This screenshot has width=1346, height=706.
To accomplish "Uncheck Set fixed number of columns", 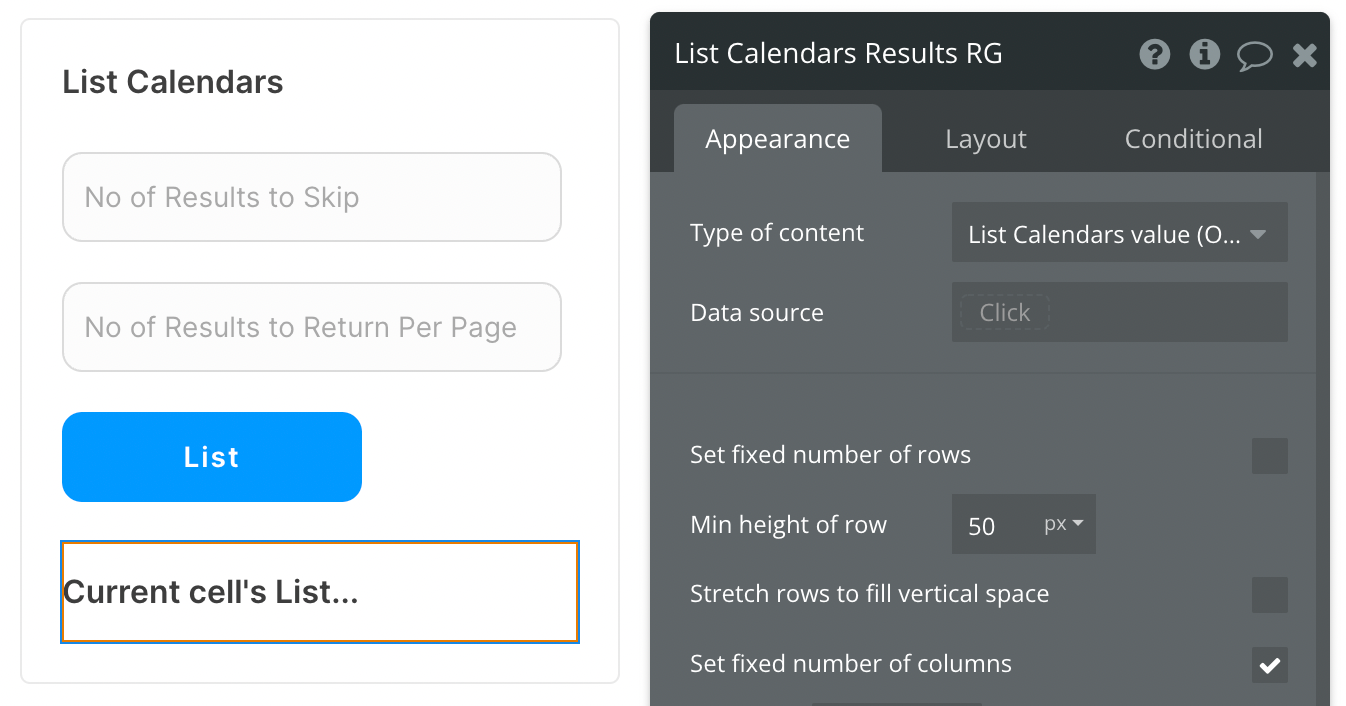I will 1269,665.
